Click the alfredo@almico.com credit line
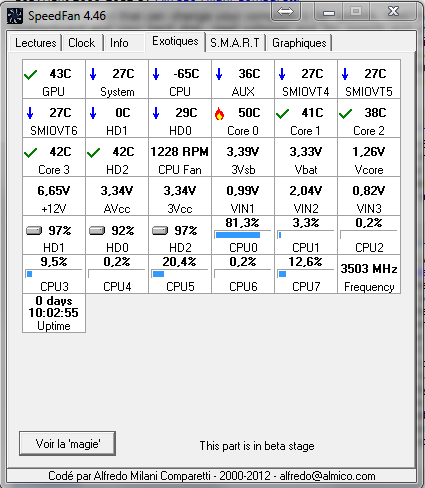Image resolution: width=425 pixels, height=488 pixels. pos(212,475)
